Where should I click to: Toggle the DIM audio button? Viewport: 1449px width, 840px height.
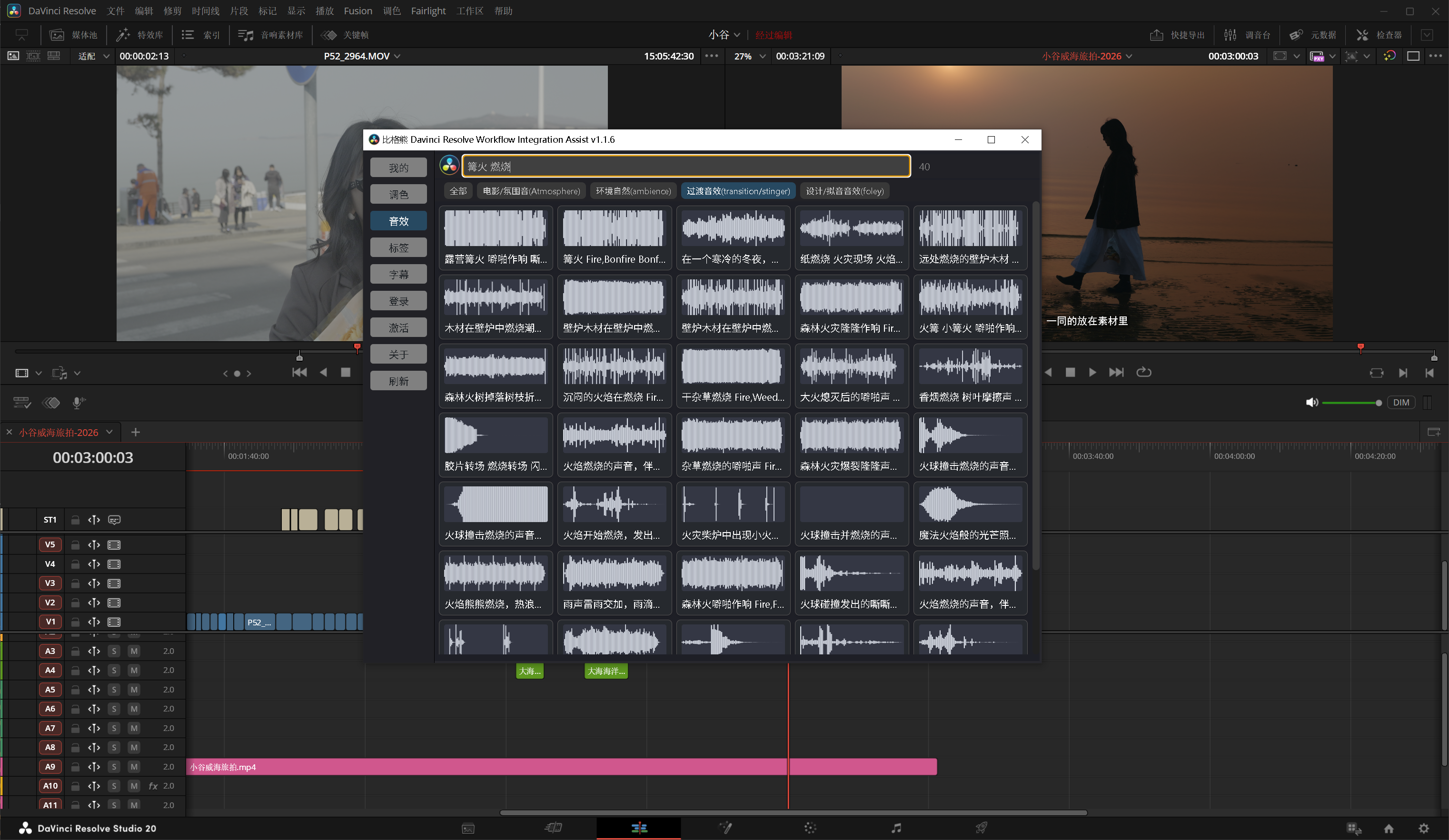[x=1401, y=403]
